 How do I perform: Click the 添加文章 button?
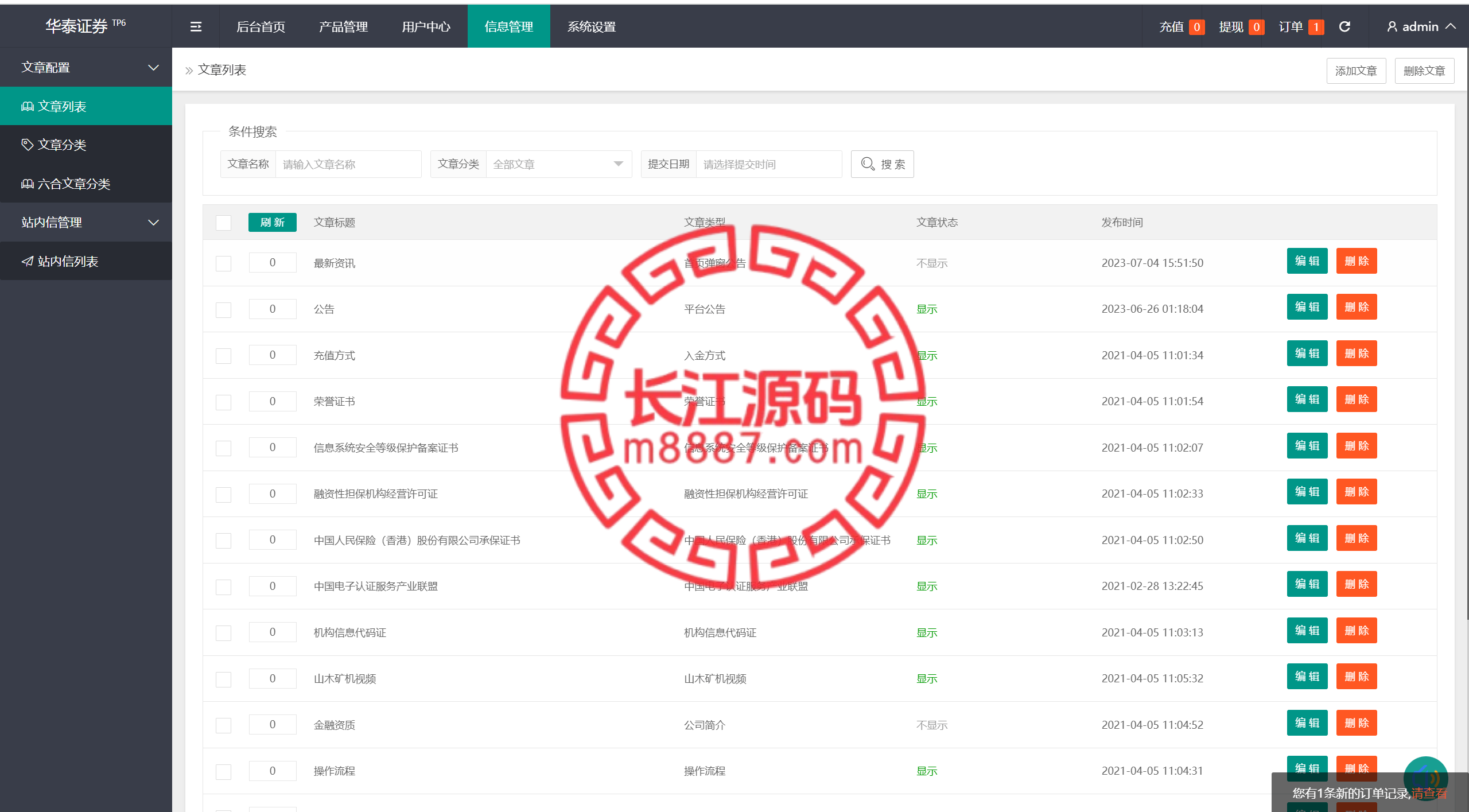[1356, 71]
